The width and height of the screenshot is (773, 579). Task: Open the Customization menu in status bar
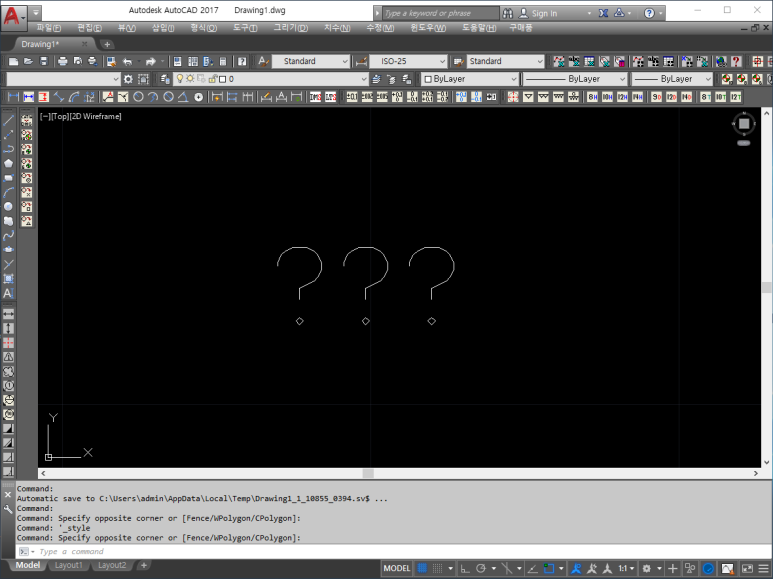[764, 569]
